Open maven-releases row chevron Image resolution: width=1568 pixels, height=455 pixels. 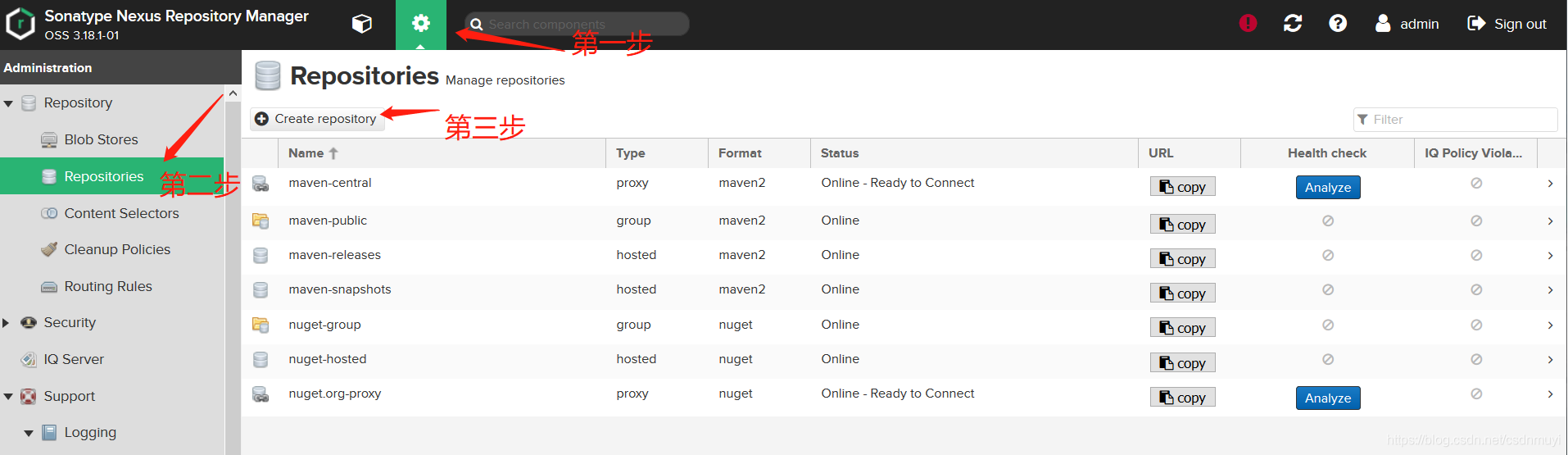pos(1550,256)
